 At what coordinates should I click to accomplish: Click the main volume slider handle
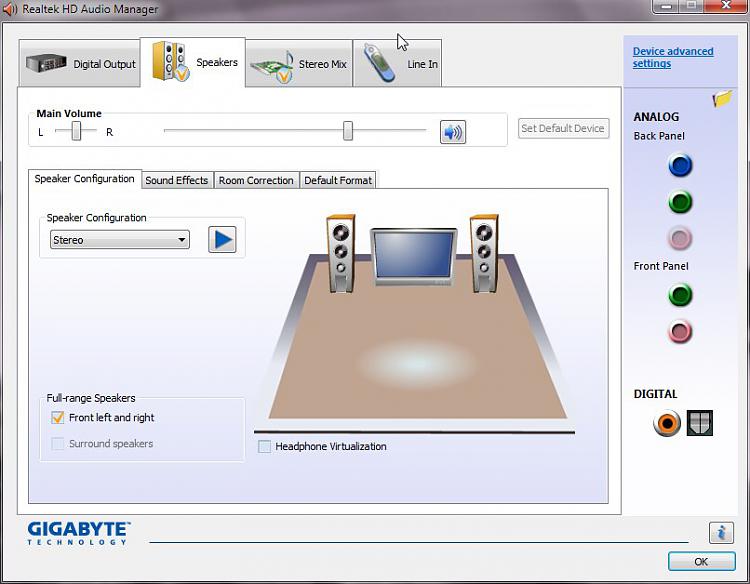tap(348, 131)
